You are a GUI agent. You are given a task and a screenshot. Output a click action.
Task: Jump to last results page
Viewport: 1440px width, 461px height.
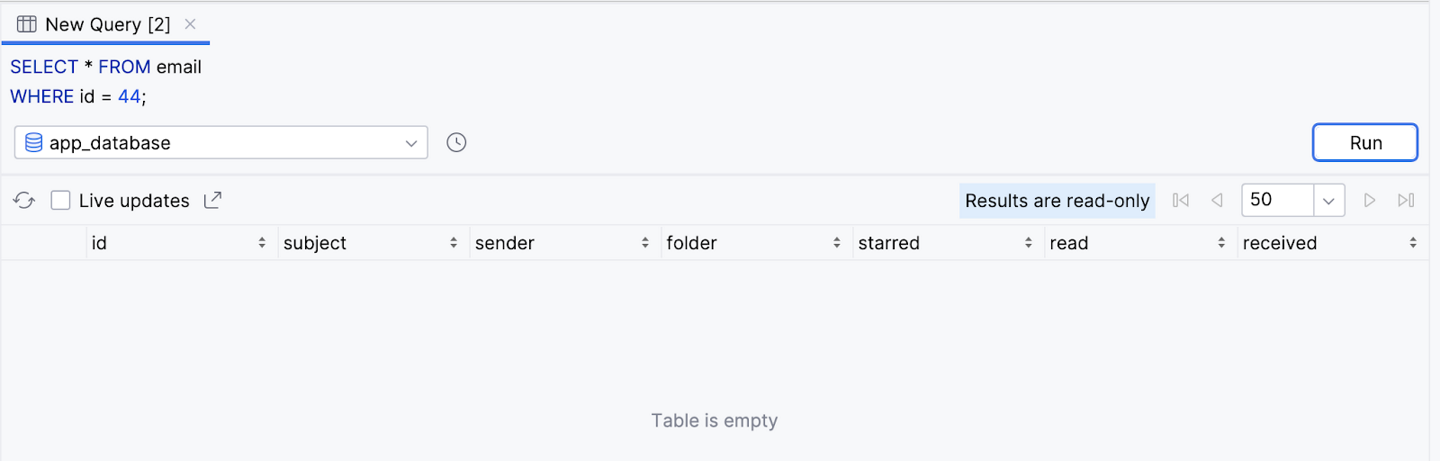(x=1405, y=201)
